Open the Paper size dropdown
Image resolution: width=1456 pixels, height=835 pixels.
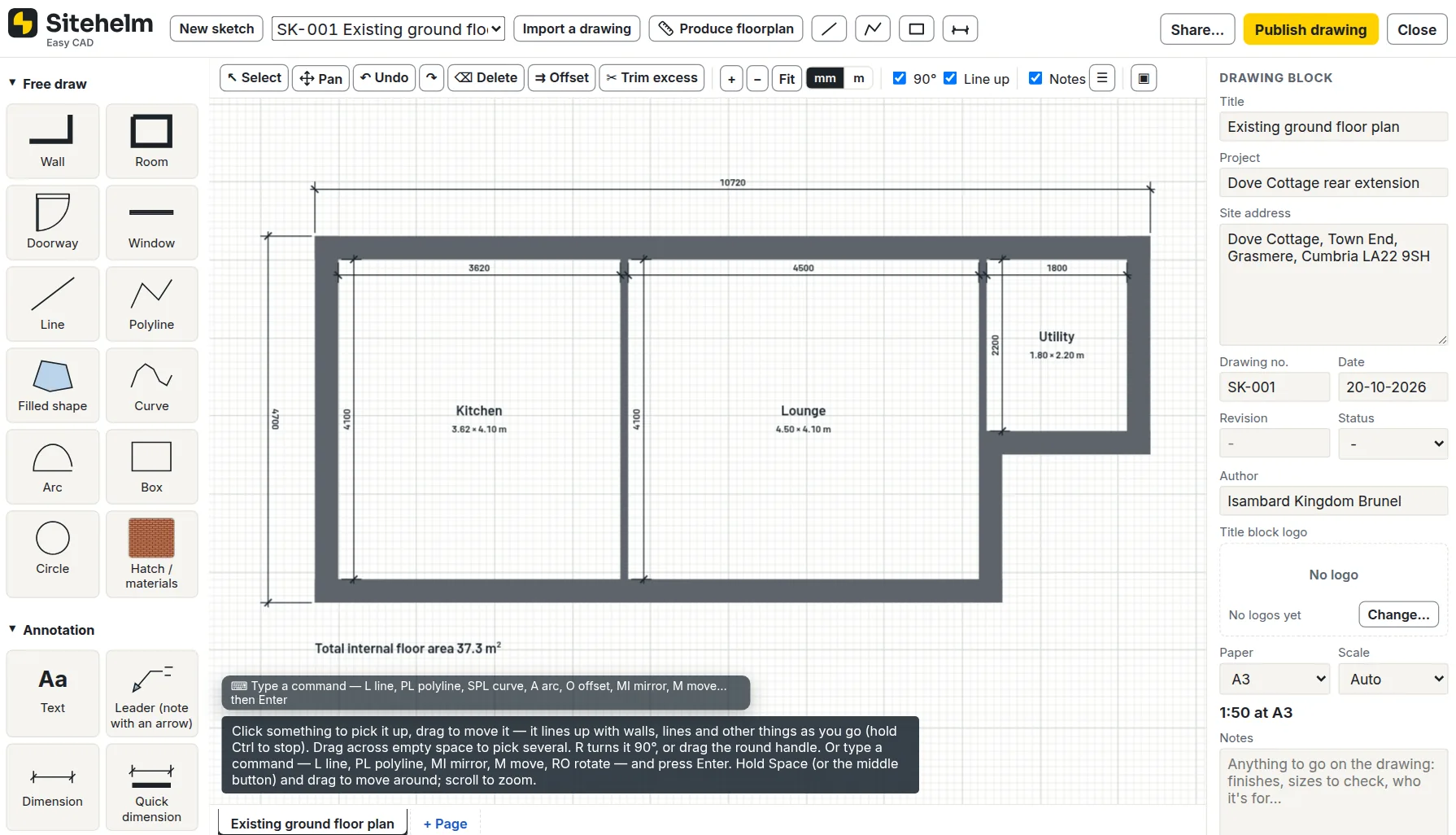tap(1275, 679)
